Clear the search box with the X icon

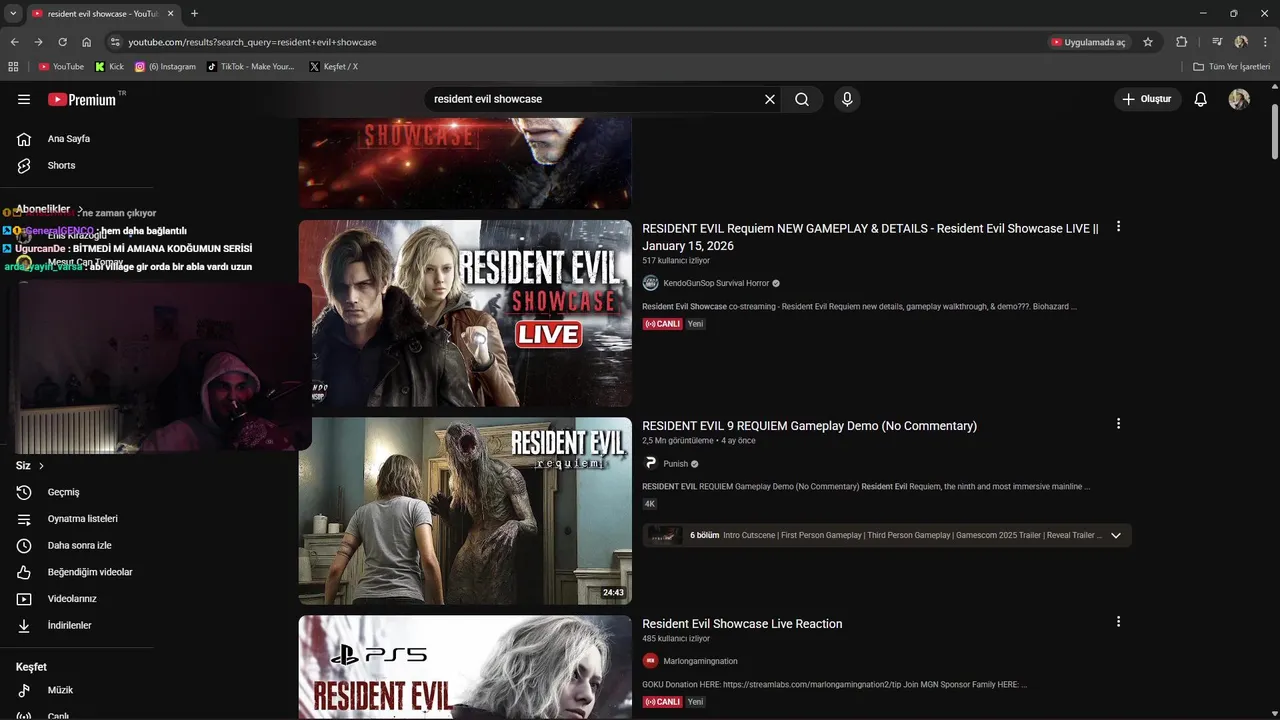tap(770, 99)
